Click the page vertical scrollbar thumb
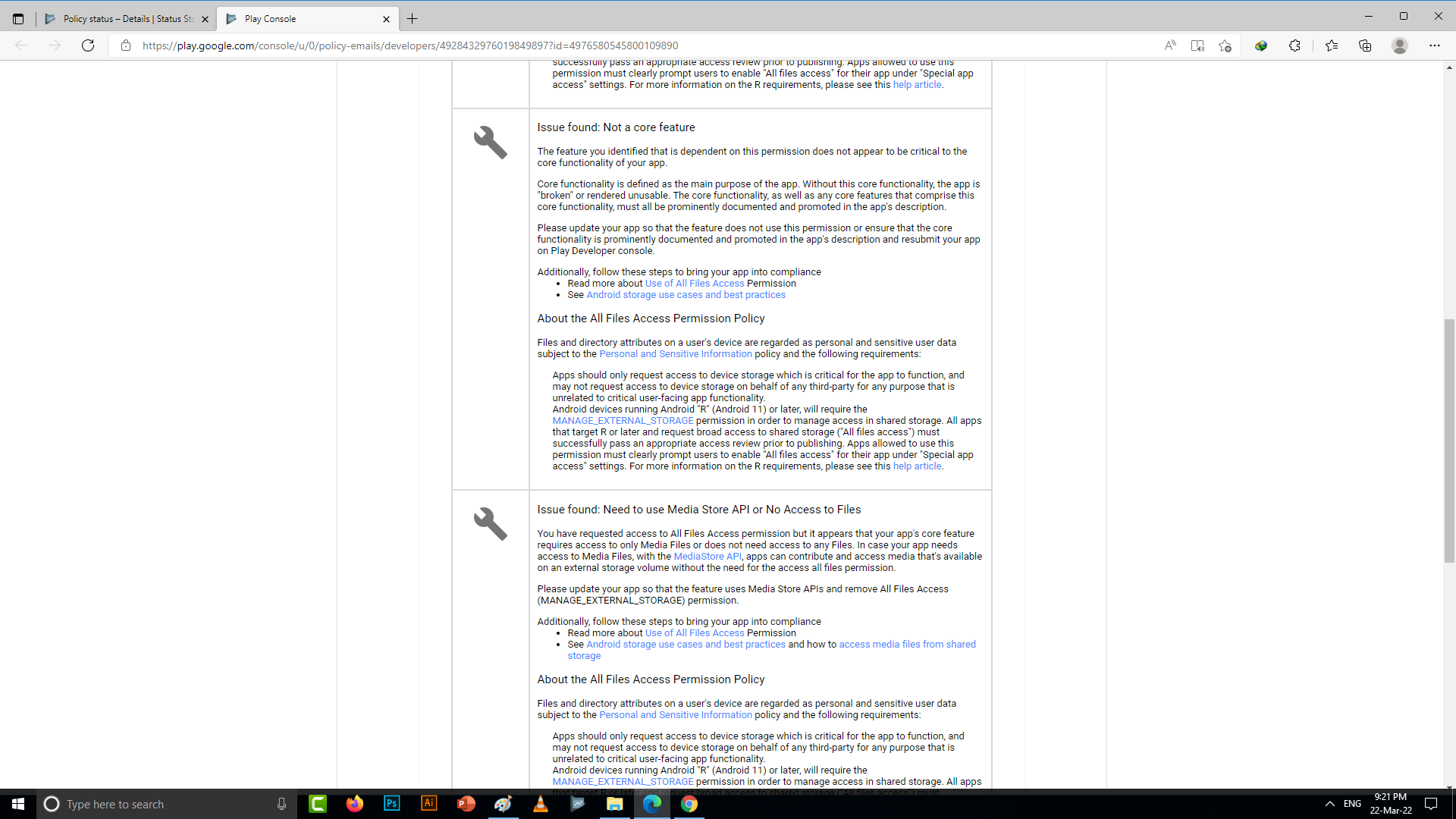 click(1449, 441)
